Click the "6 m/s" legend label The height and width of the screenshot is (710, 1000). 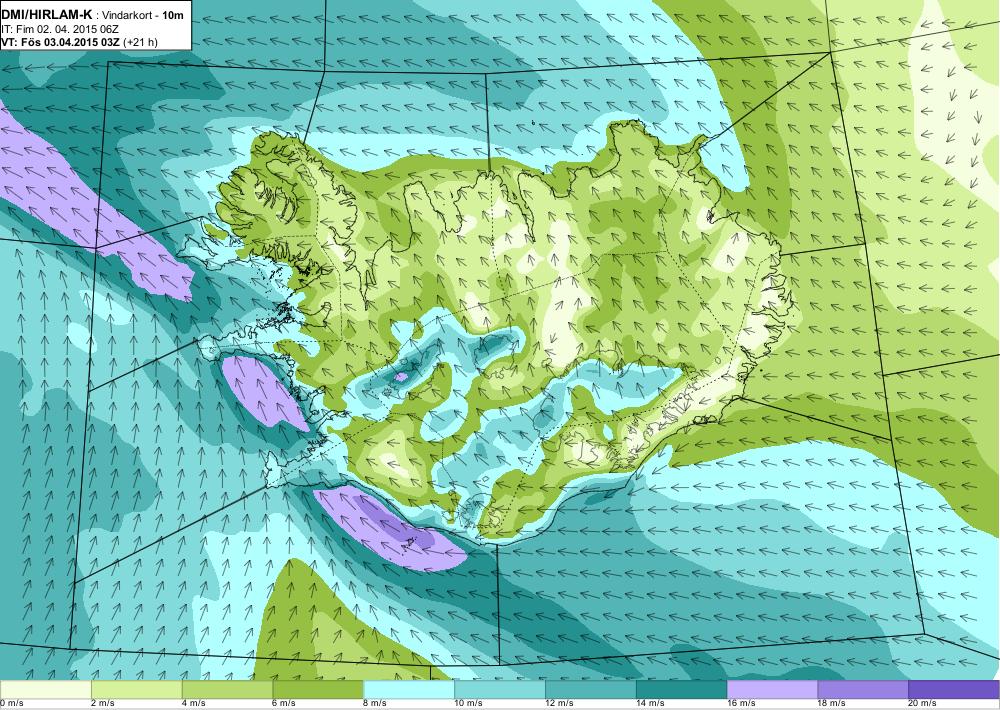(285, 704)
